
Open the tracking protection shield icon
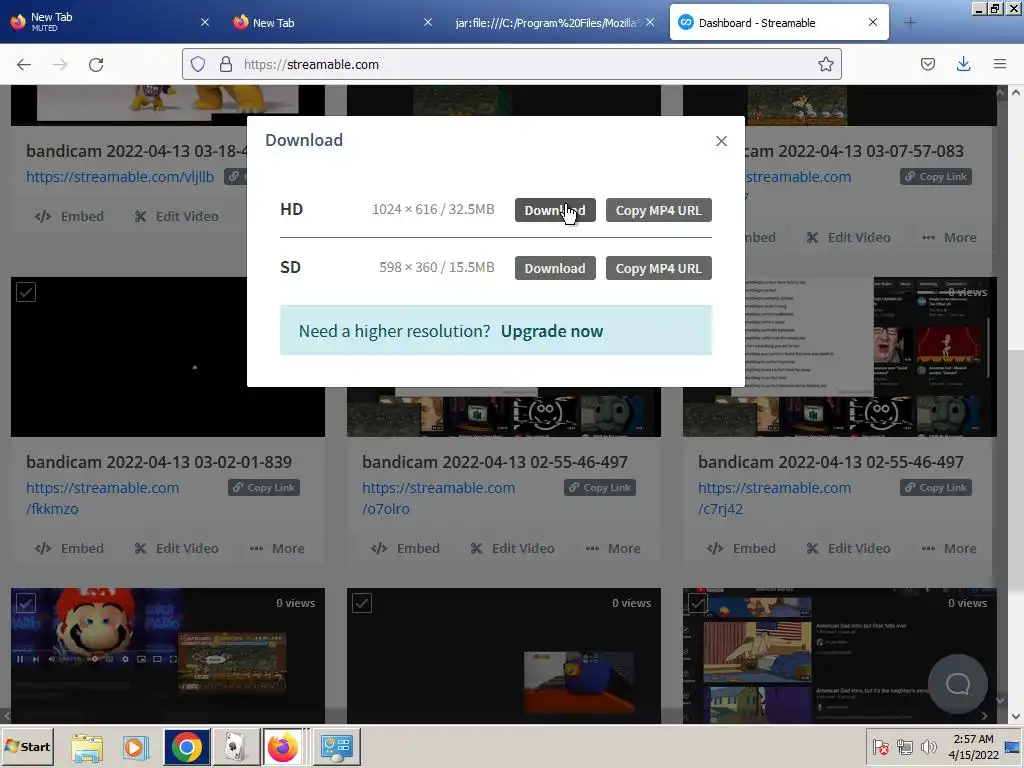coord(198,64)
